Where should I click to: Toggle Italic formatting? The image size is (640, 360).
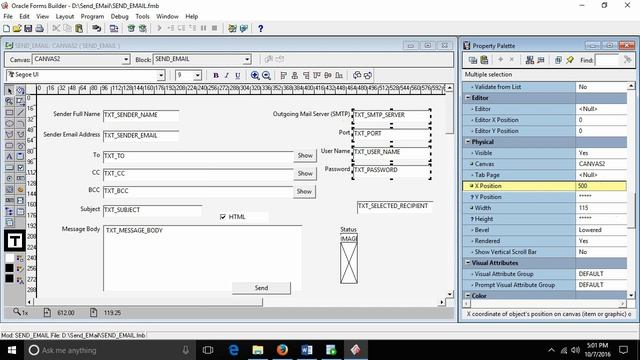[227, 76]
